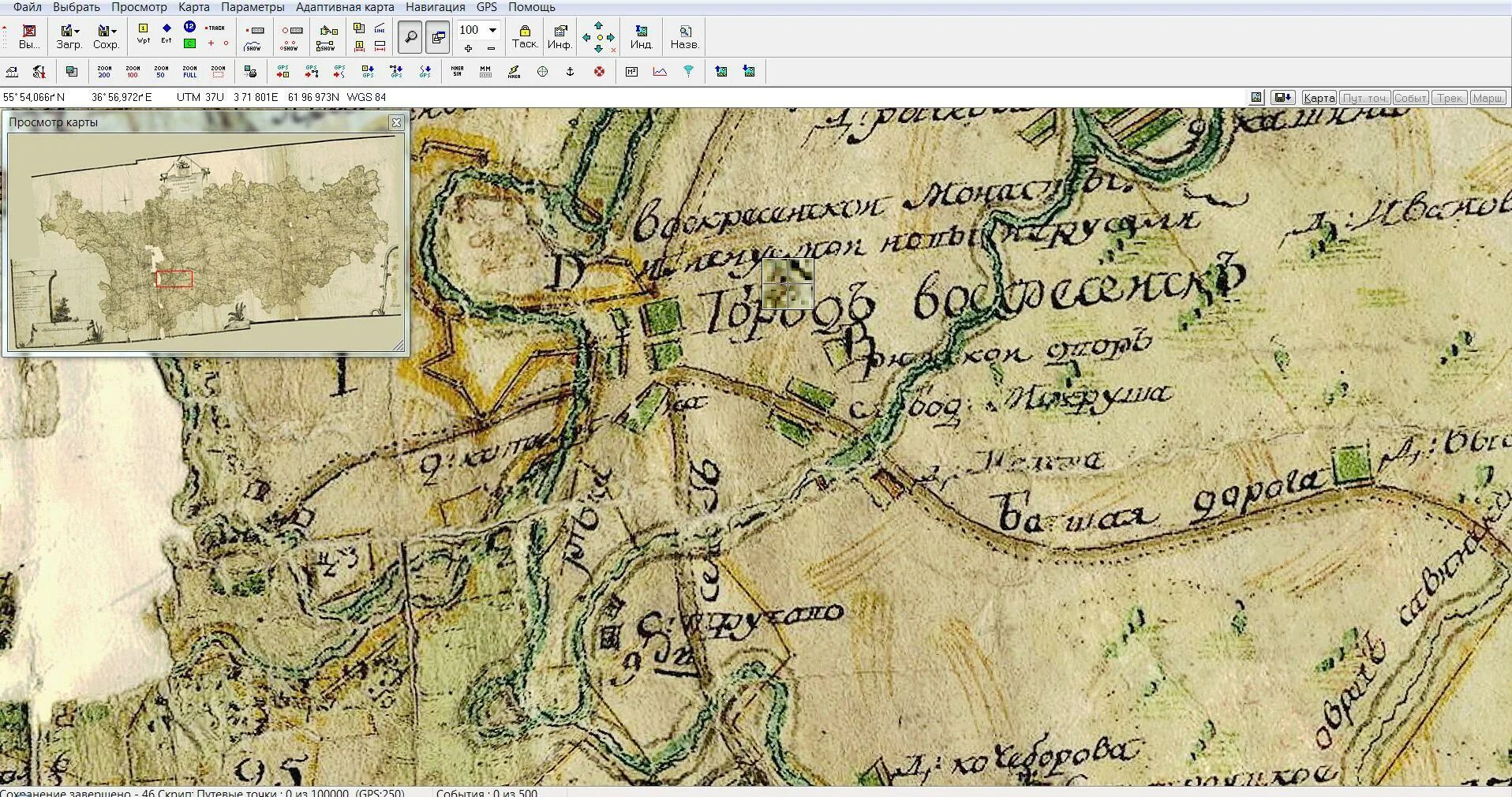
Task: Open the Сохр. save dropdown
Action: [x=106, y=36]
